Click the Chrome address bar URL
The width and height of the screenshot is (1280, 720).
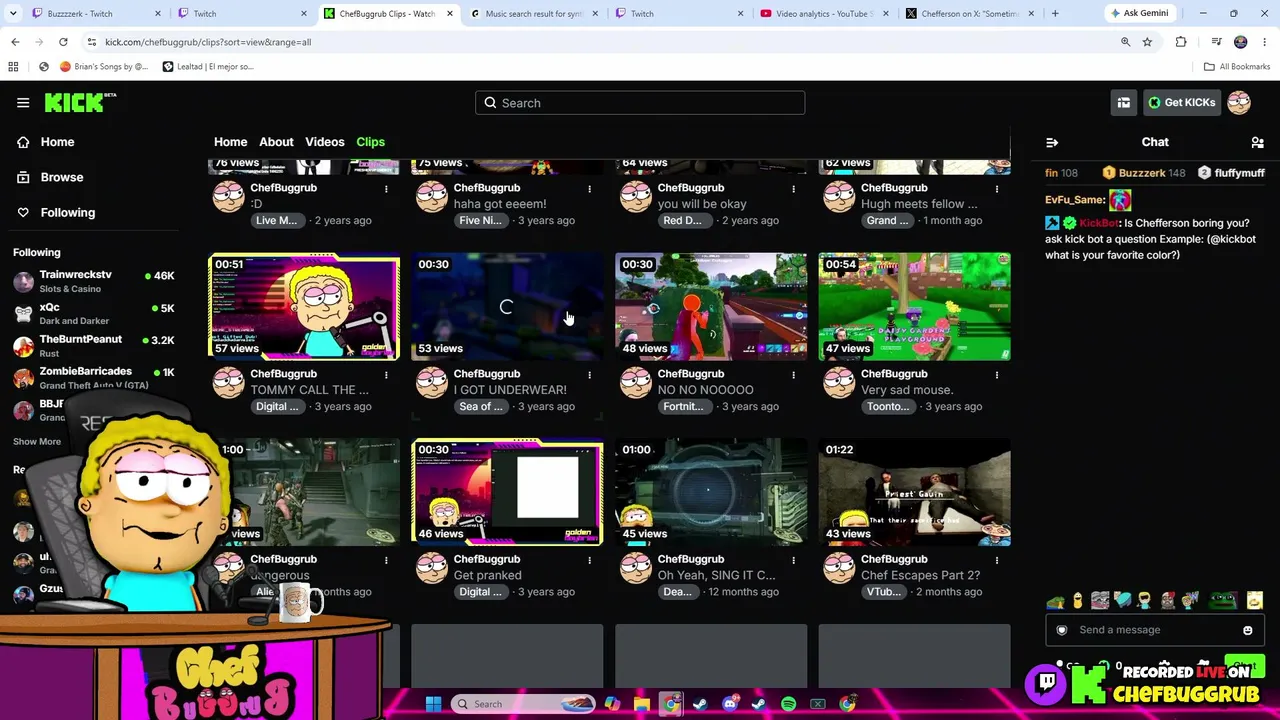(x=208, y=42)
